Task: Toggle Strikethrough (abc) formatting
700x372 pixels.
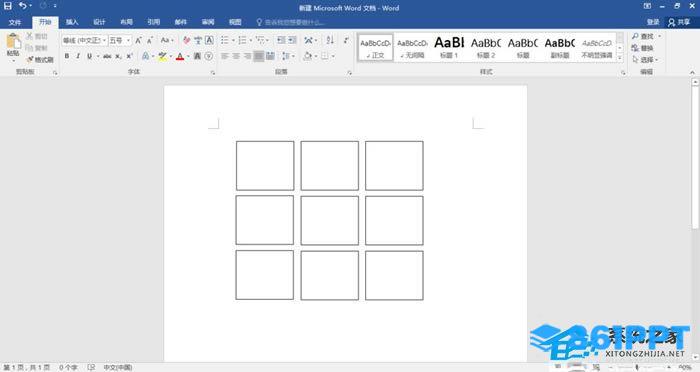Action: pos(107,56)
